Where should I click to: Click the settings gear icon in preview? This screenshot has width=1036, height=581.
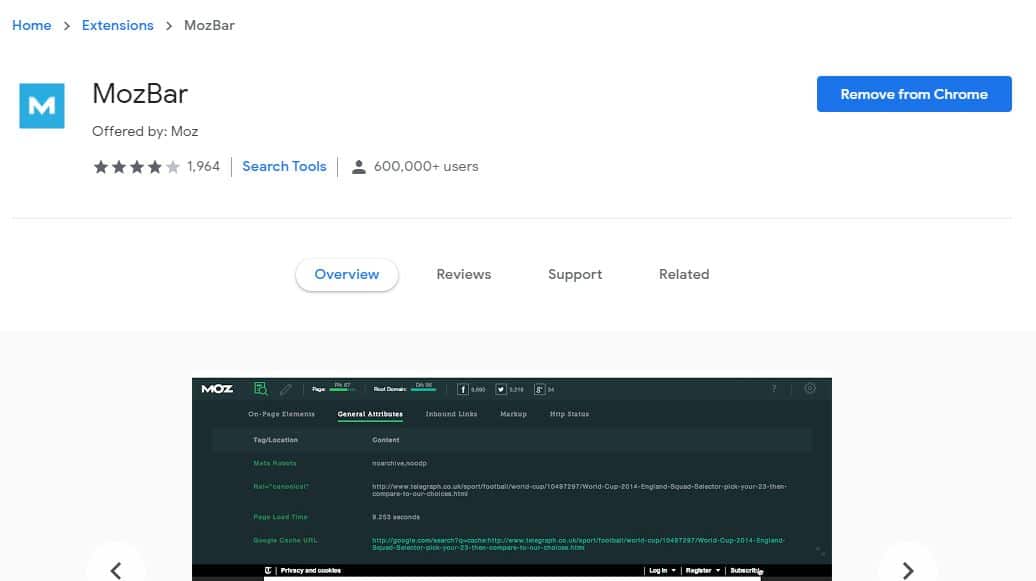(810, 389)
